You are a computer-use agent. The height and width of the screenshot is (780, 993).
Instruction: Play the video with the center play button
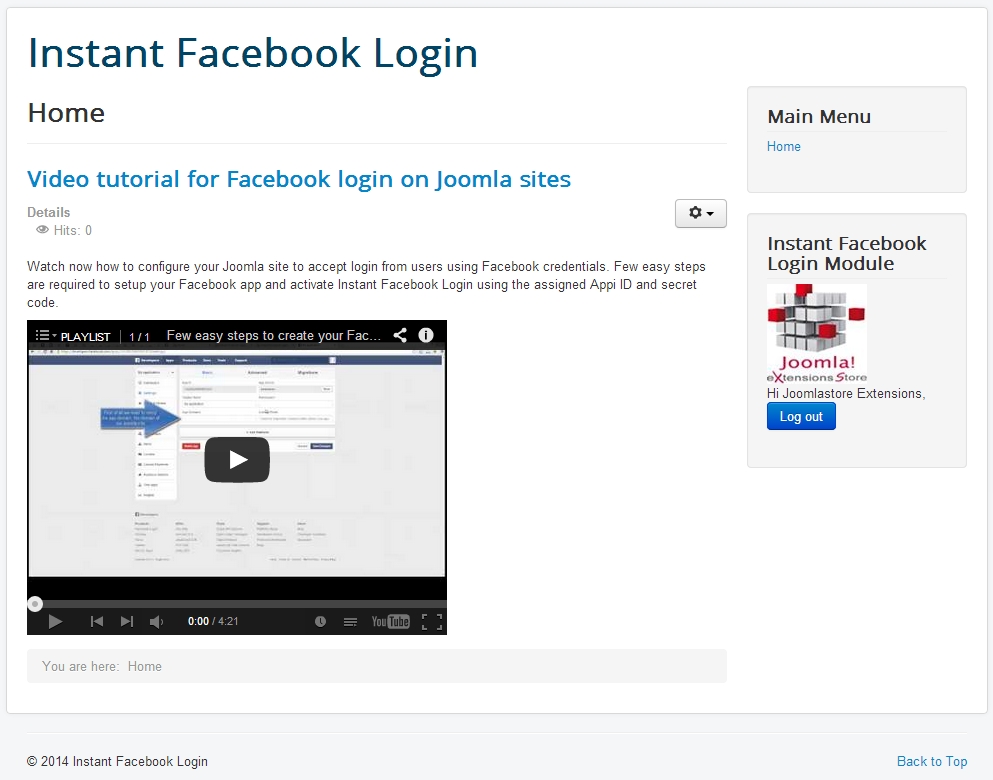pyautogui.click(x=237, y=460)
